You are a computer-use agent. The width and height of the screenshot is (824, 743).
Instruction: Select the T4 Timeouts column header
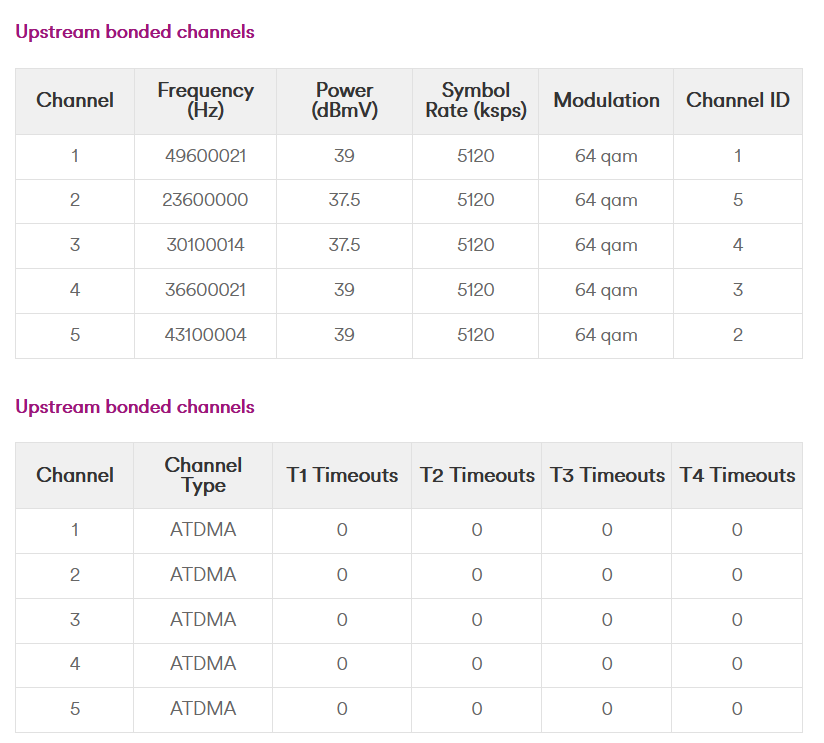click(737, 476)
